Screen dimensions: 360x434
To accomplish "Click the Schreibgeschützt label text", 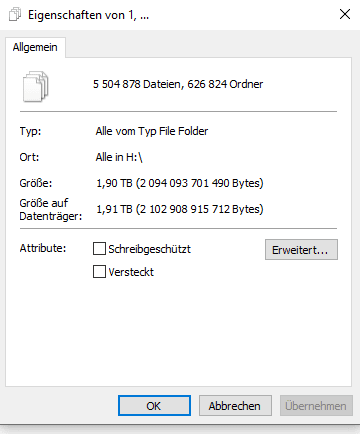I will tap(149, 249).
